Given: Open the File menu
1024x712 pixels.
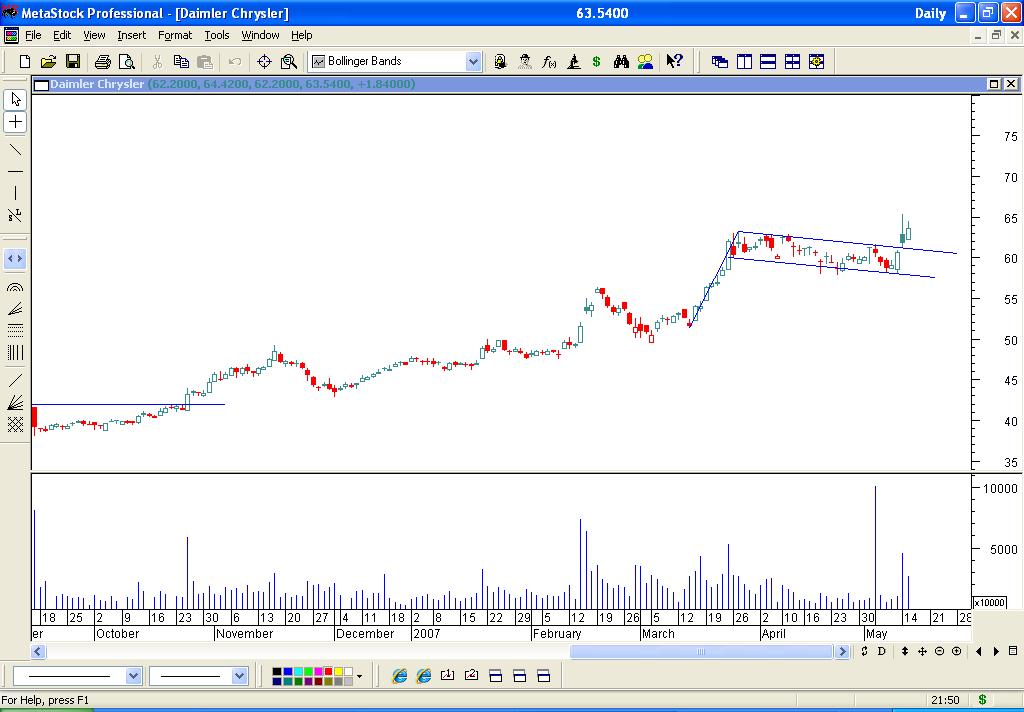Looking at the screenshot, I should [33, 35].
